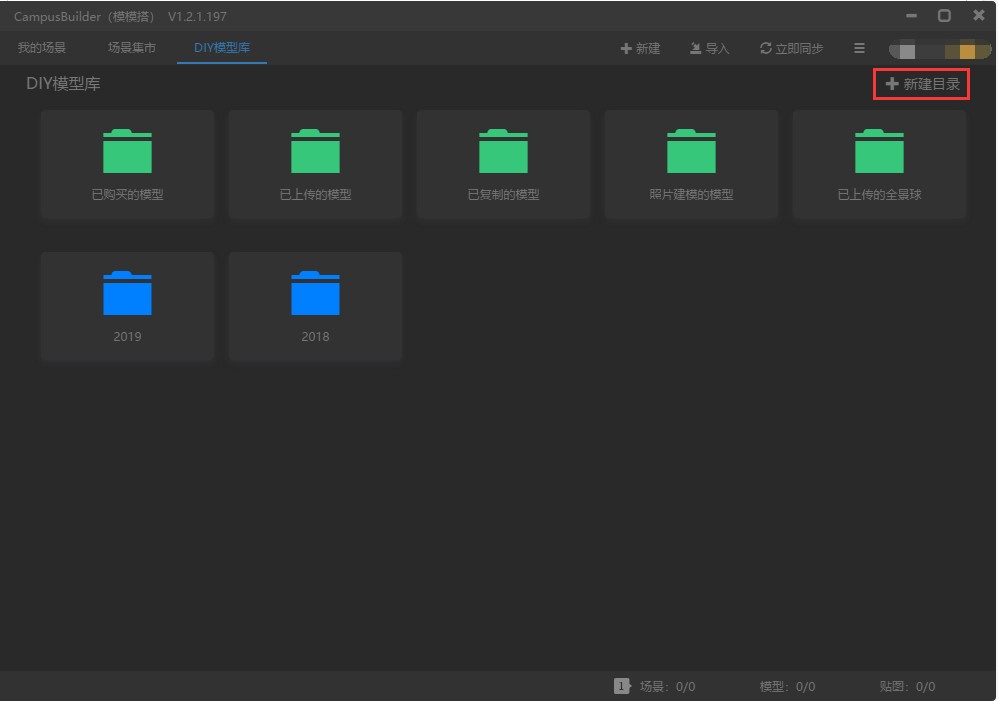998x701 pixels.
Task: Open the blue 2019 folder icon
Action: tap(127, 293)
